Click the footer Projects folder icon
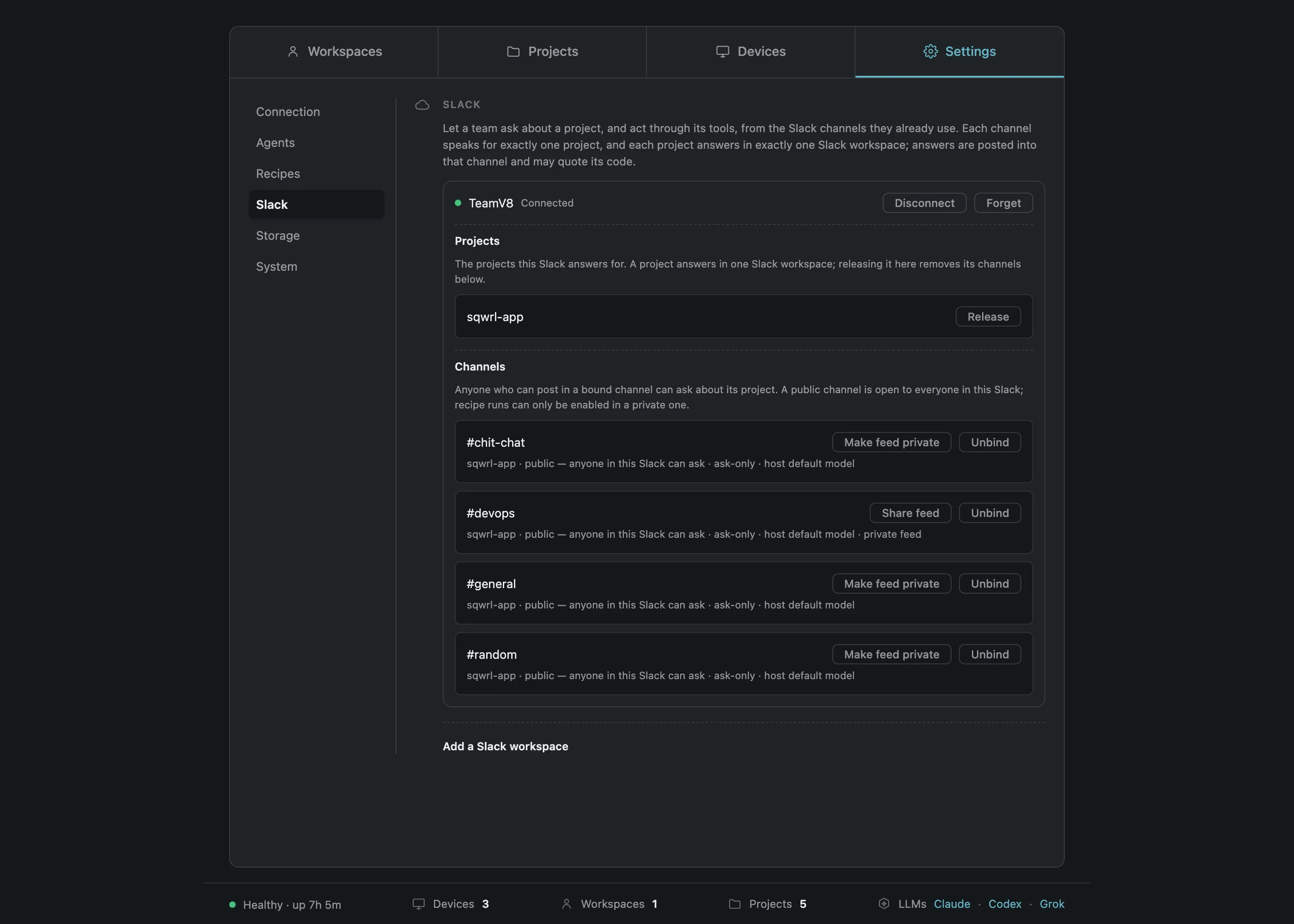The image size is (1294, 924). [735, 904]
